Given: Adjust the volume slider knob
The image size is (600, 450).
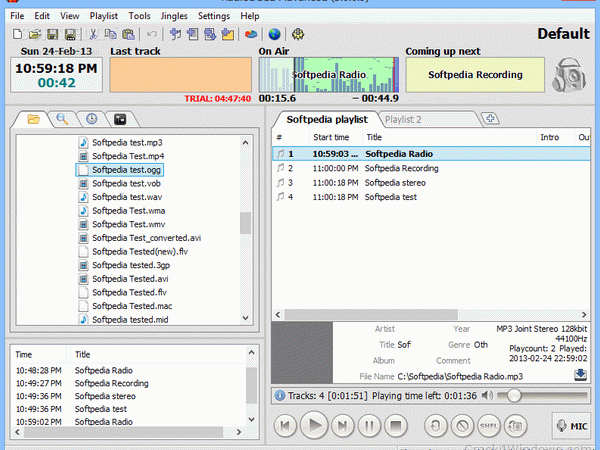Looking at the screenshot, I should [514, 395].
